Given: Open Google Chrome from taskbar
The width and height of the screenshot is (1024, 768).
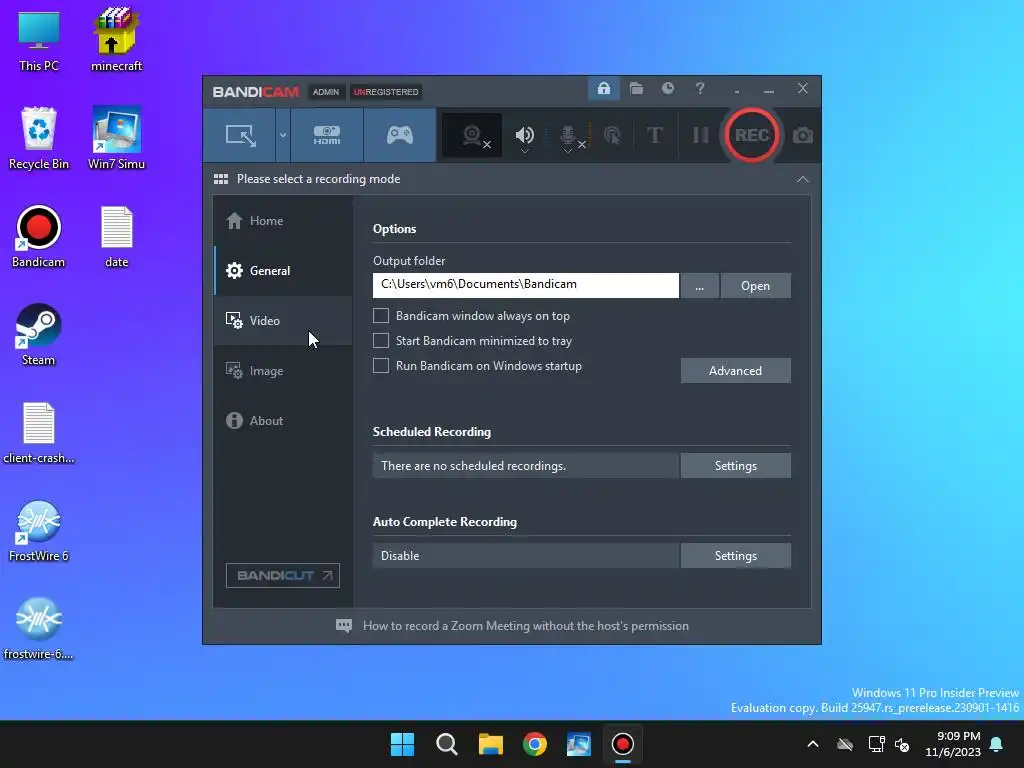Looking at the screenshot, I should click(x=535, y=744).
